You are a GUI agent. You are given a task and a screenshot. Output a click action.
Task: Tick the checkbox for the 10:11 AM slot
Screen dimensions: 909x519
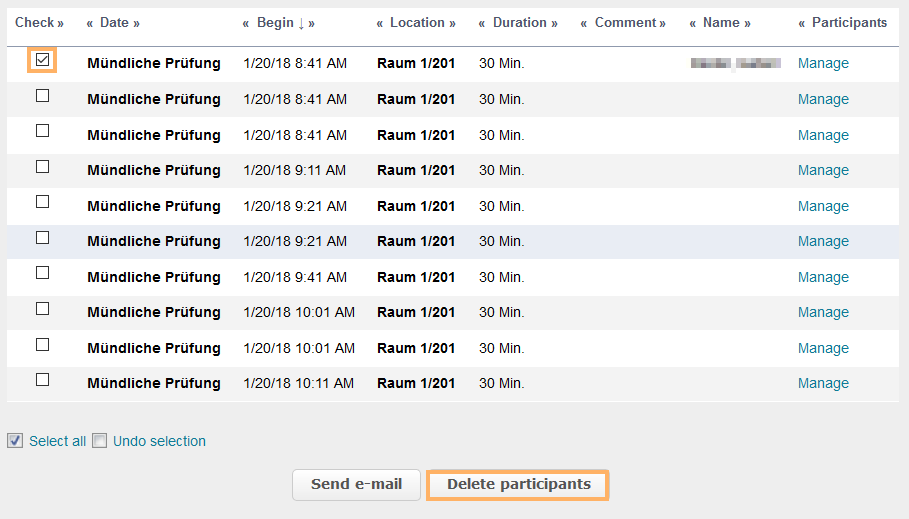pyautogui.click(x=42, y=380)
